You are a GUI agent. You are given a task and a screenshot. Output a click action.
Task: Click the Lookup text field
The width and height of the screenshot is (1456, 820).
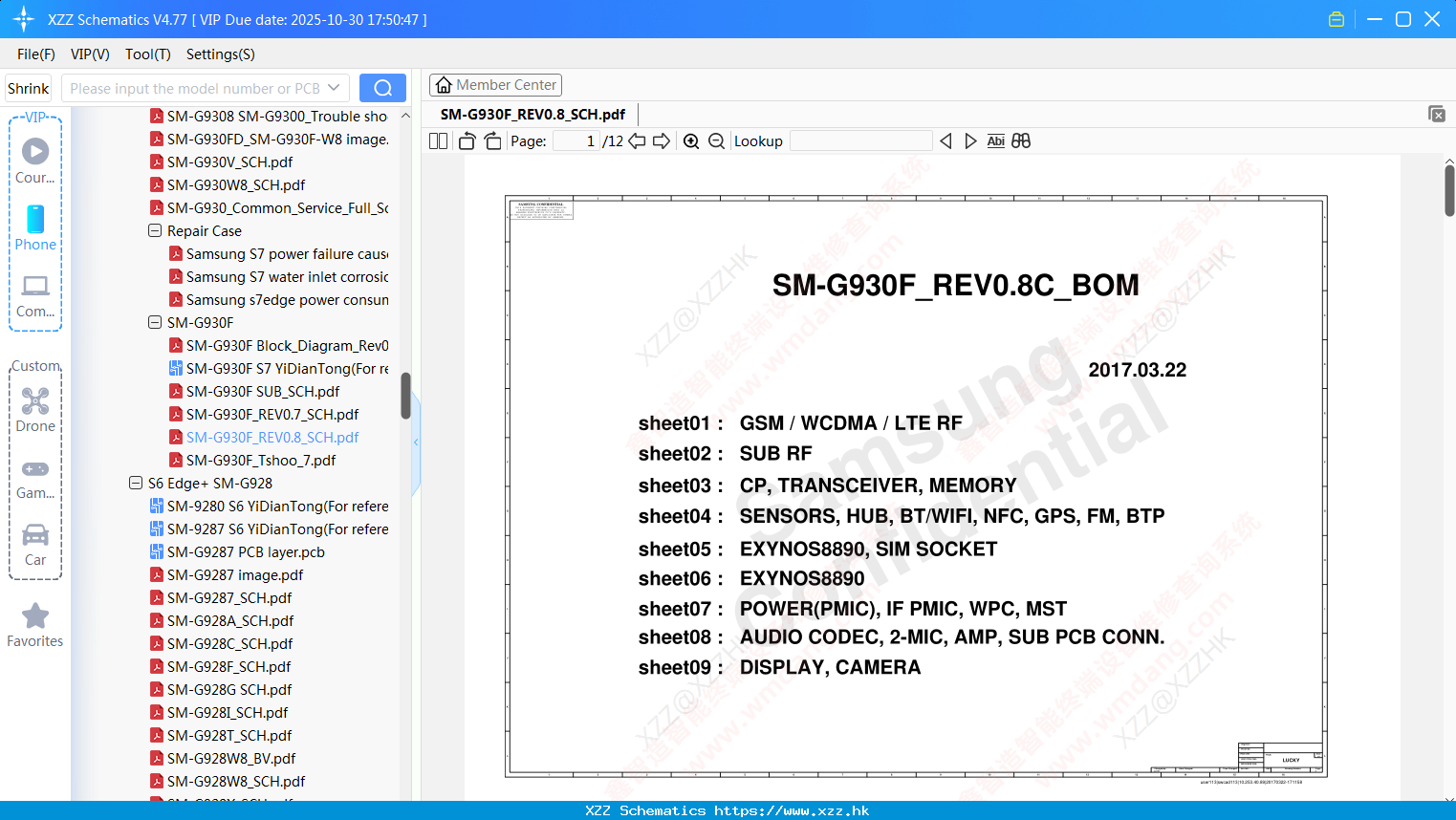861,141
